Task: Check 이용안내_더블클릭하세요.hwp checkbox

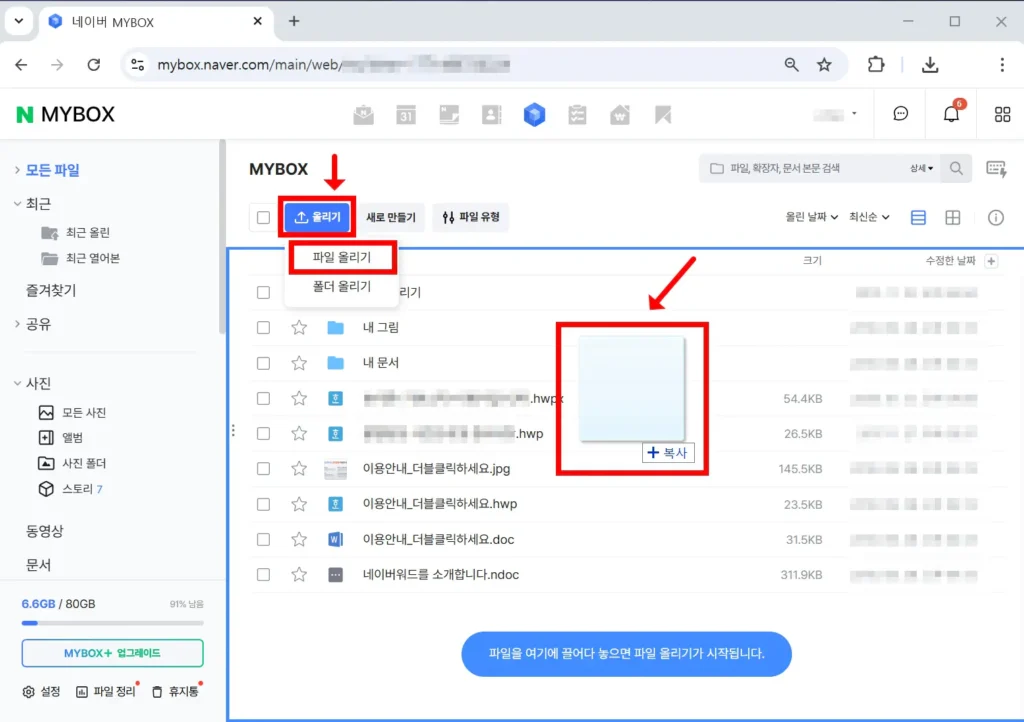Action: 263,504
